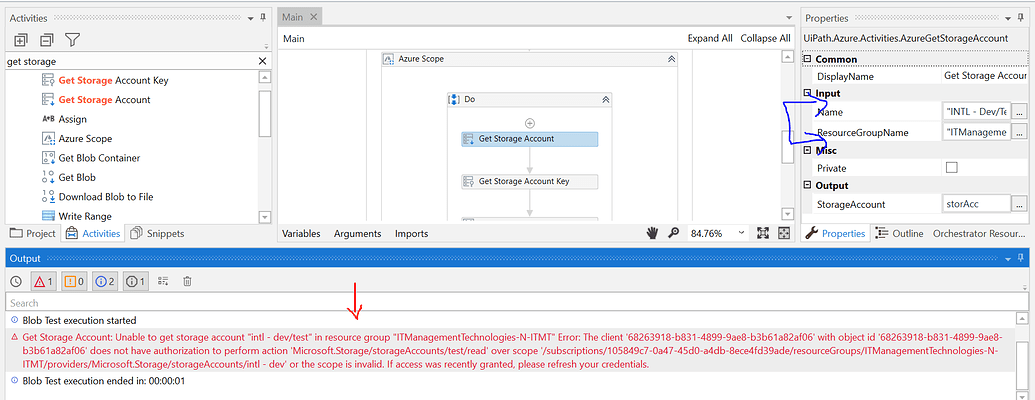Click the Collapse All icon in Activities panel
The width and height of the screenshot is (1035, 400).
coord(46,40)
